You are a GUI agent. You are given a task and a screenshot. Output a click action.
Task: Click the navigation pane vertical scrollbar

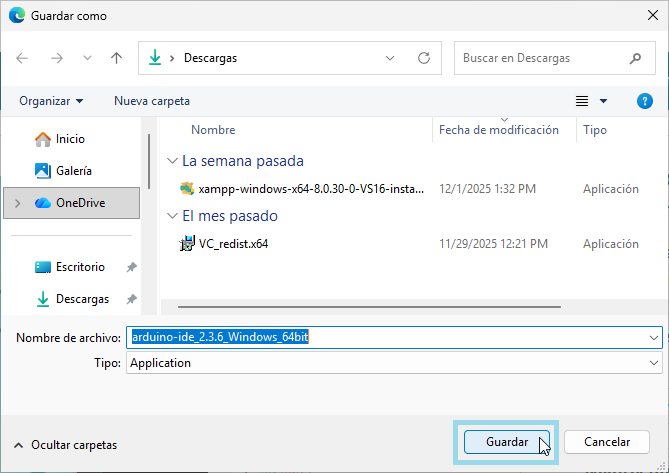pos(149,161)
